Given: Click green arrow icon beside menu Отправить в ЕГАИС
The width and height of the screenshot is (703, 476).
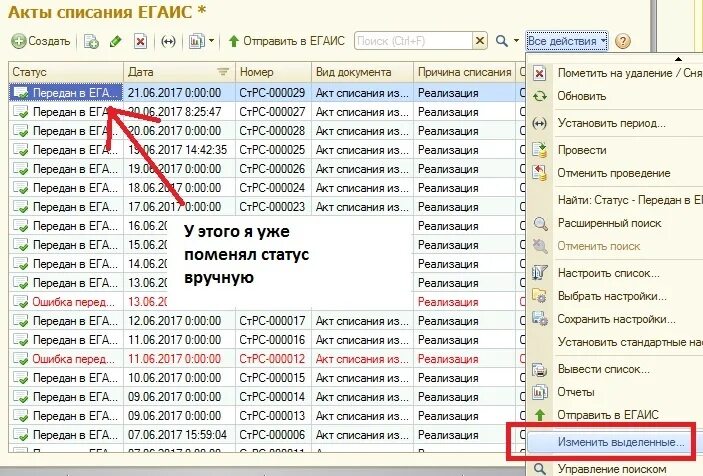Looking at the screenshot, I should pos(540,415).
